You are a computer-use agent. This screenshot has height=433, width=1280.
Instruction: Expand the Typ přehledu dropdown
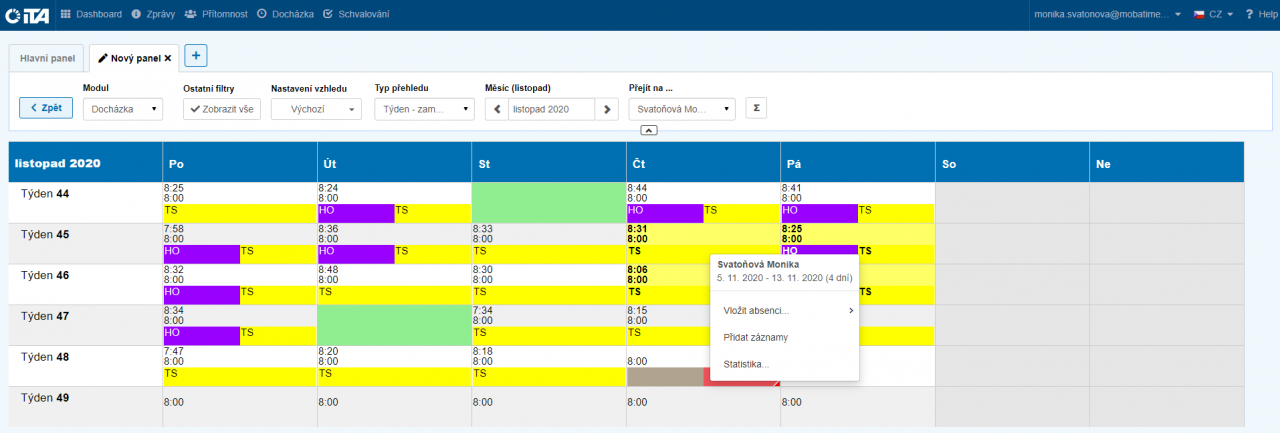tap(424, 109)
